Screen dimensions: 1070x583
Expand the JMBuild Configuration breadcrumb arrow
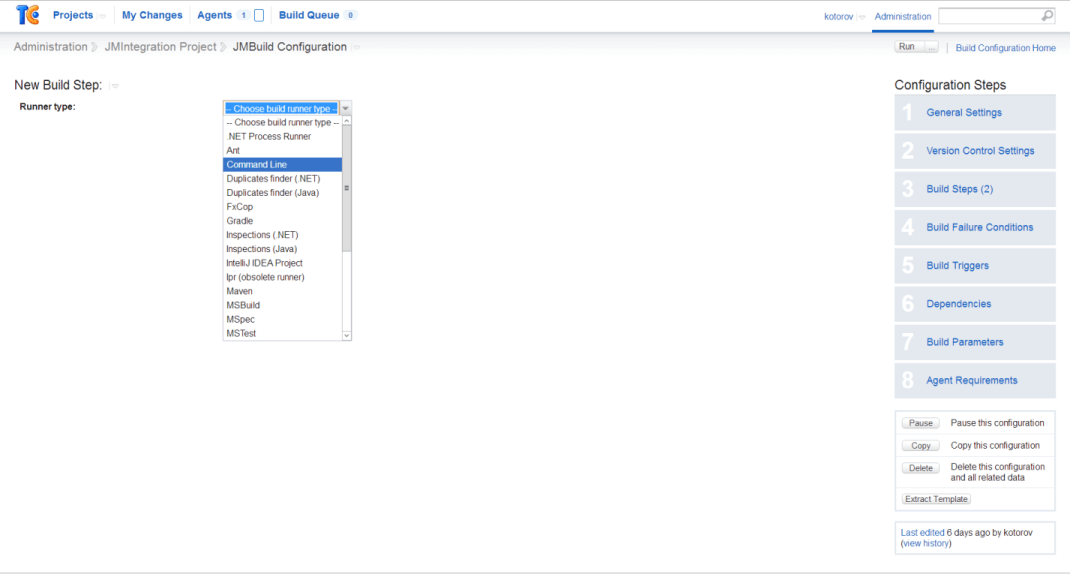coord(356,47)
